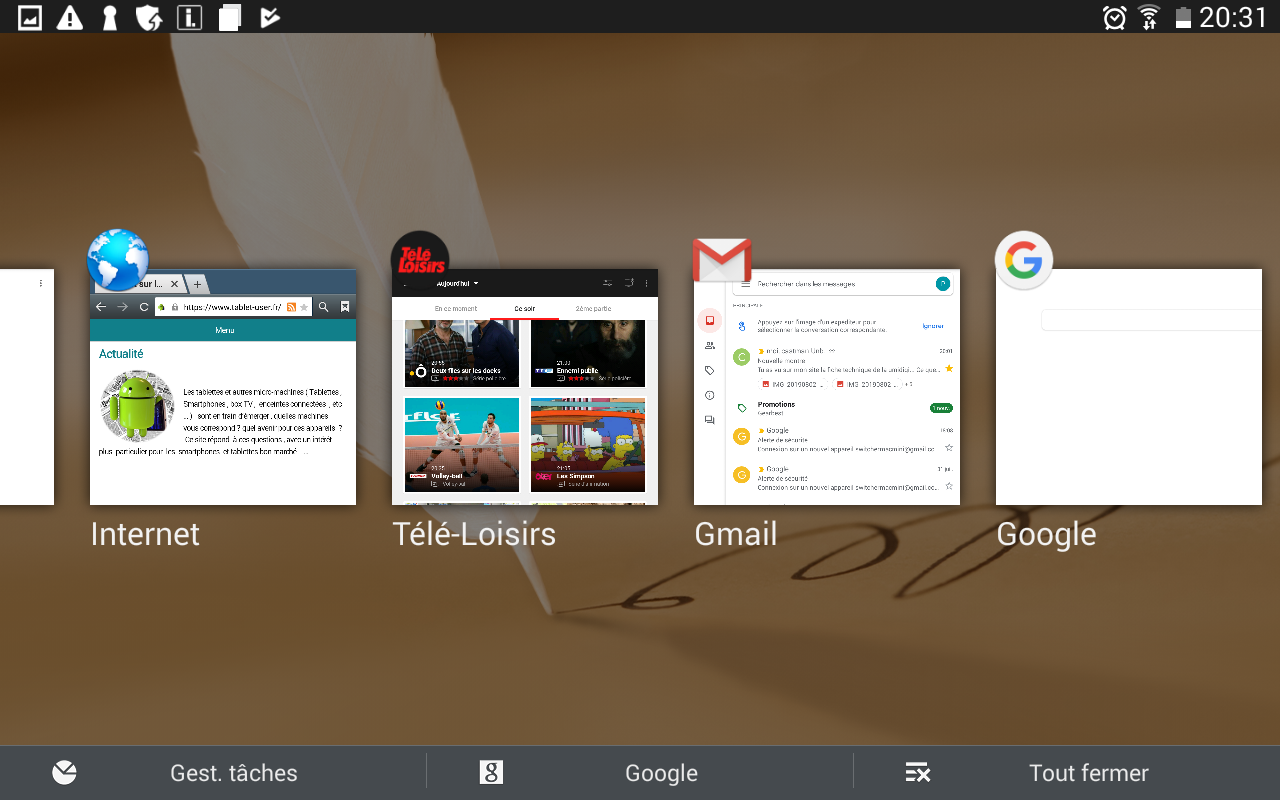Open the Internet browser globe icon
This screenshot has height=800, width=1280.
point(118,260)
